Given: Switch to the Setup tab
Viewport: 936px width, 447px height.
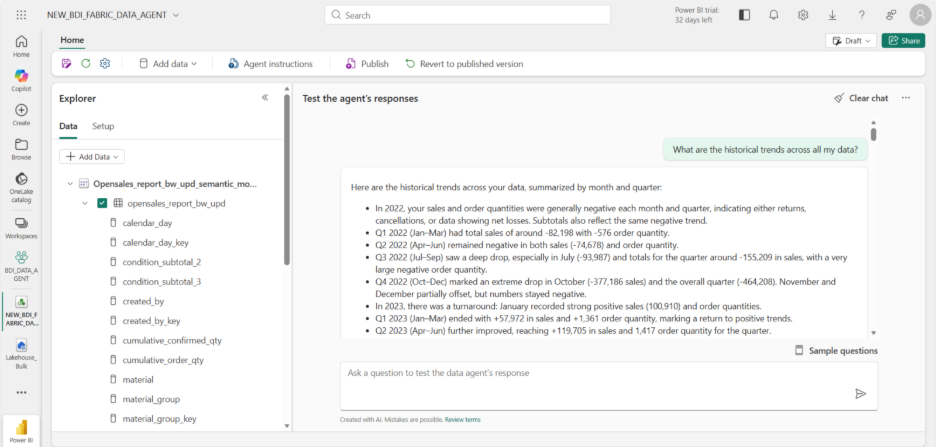Looking at the screenshot, I should [x=103, y=127].
